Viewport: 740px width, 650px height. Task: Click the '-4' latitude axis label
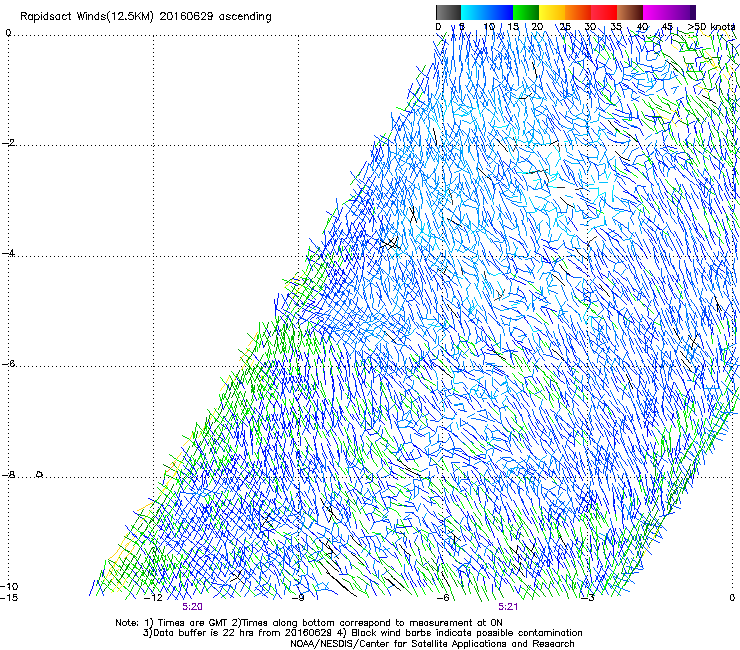8,253
